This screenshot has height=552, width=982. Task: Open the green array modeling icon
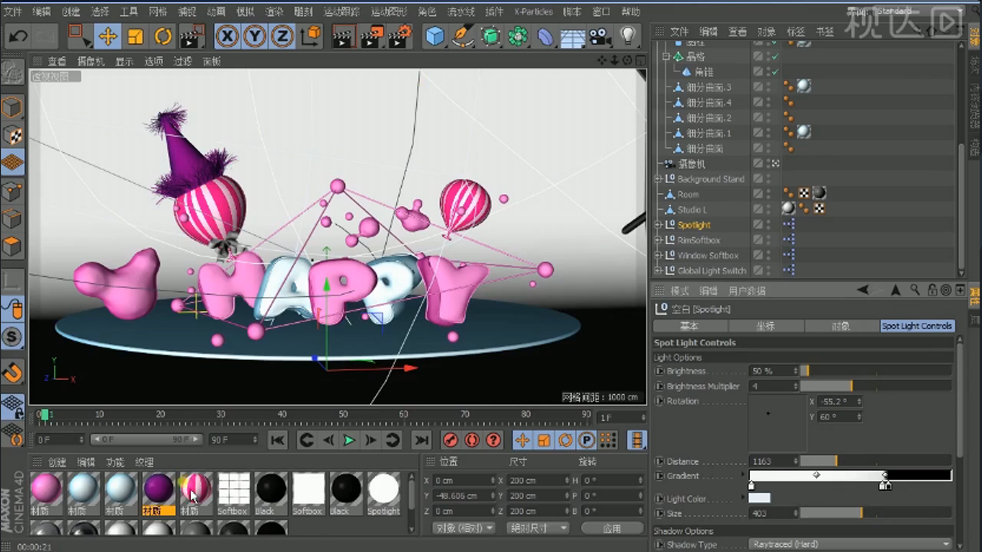pyautogui.click(x=518, y=36)
